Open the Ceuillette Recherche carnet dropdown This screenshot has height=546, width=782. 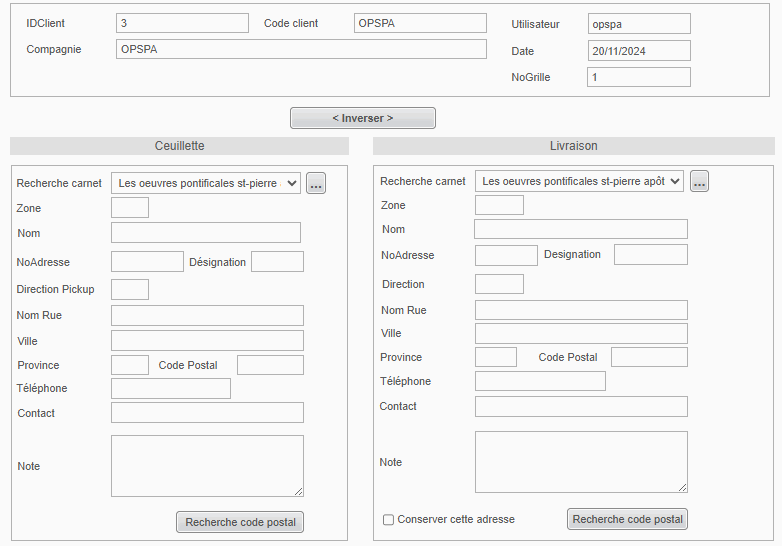pos(206,183)
